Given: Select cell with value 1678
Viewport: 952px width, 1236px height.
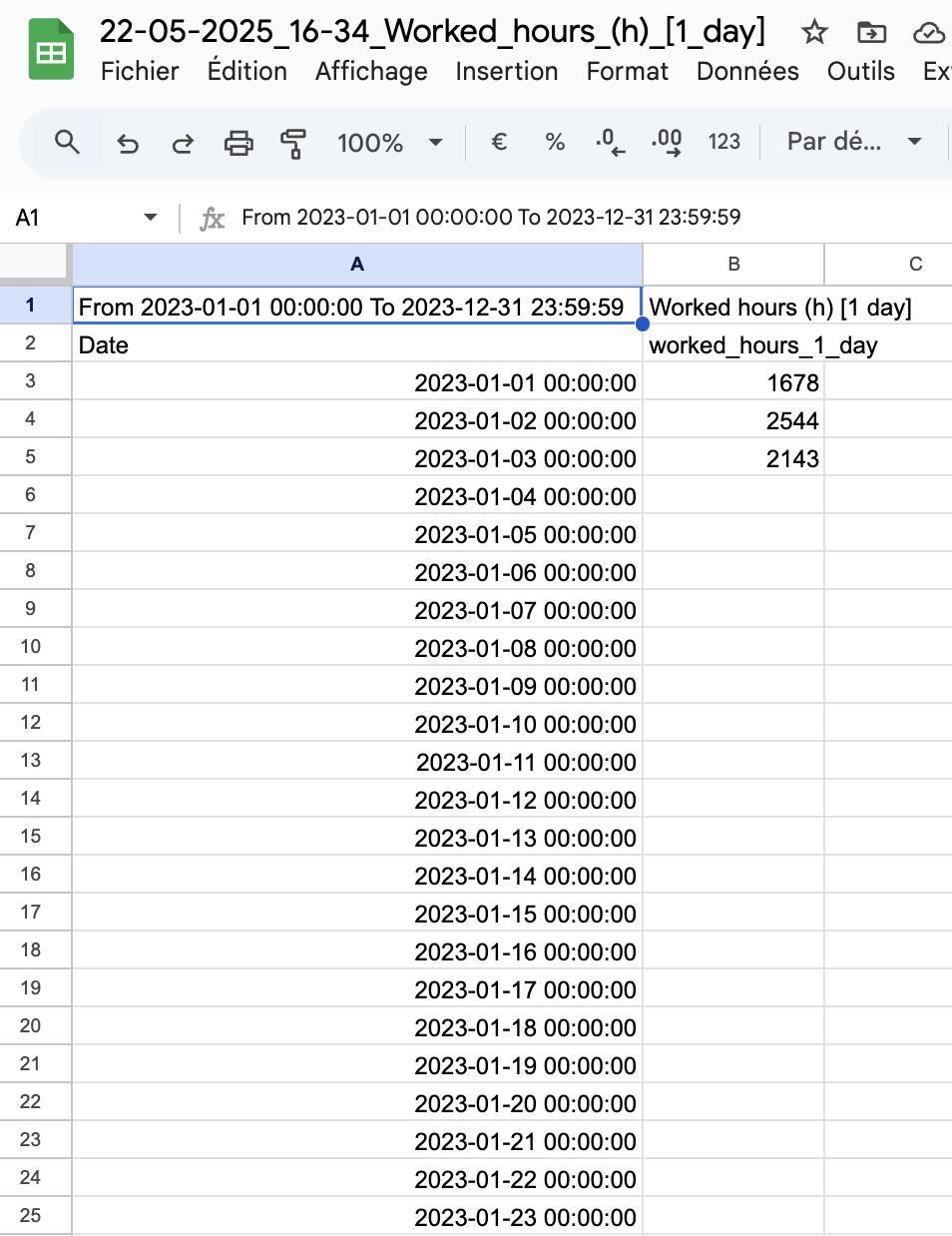Looking at the screenshot, I should 733,382.
